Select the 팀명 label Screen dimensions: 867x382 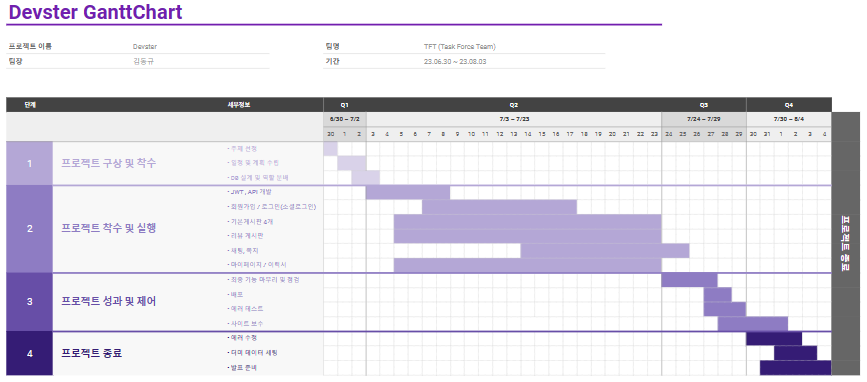[x=332, y=46]
